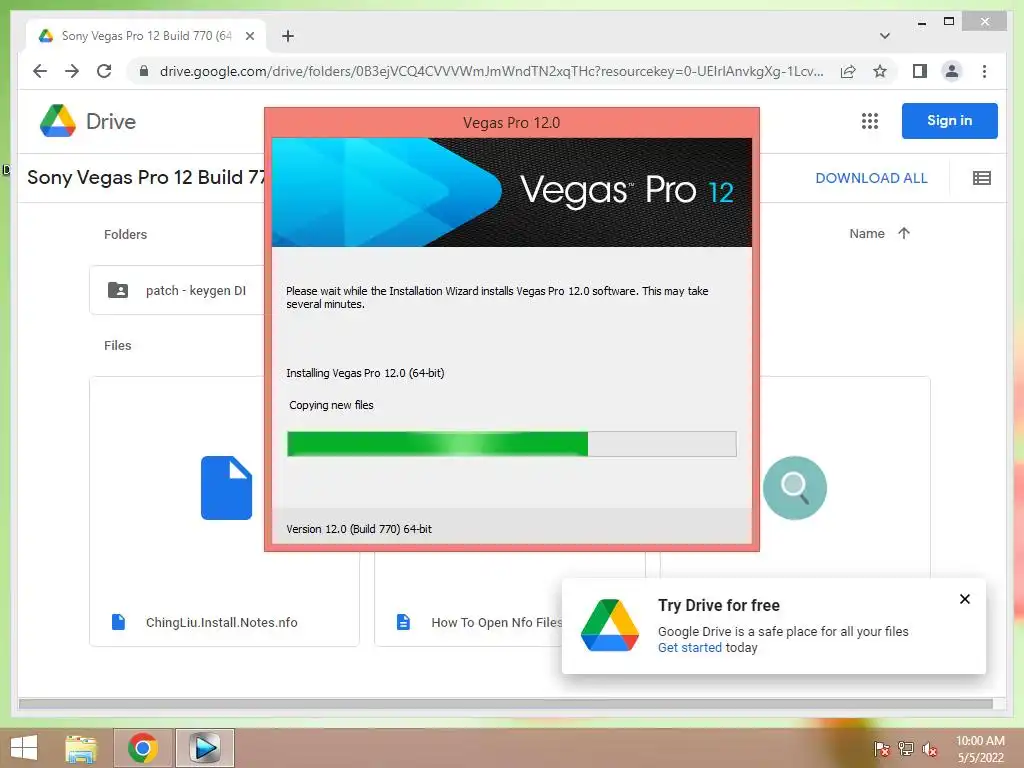Screen dimensions: 1024x768
Task: Click the teal magnifier preview icon
Action: pos(794,488)
